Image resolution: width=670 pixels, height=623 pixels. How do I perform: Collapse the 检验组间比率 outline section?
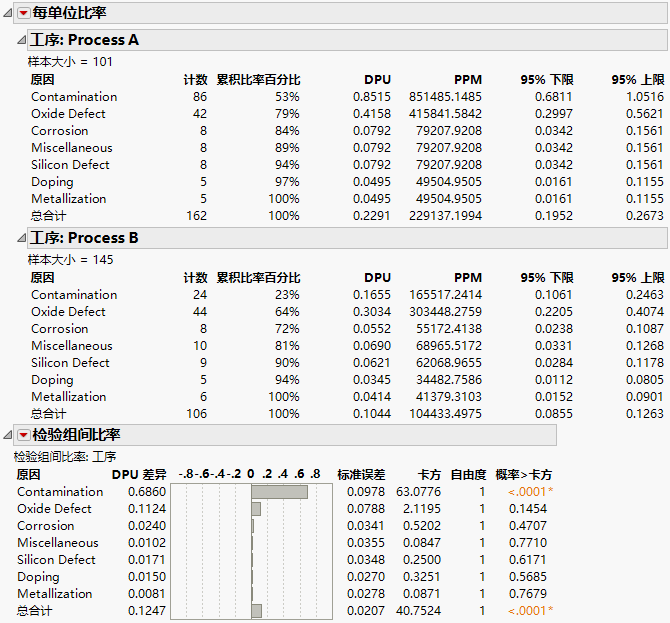[7, 435]
